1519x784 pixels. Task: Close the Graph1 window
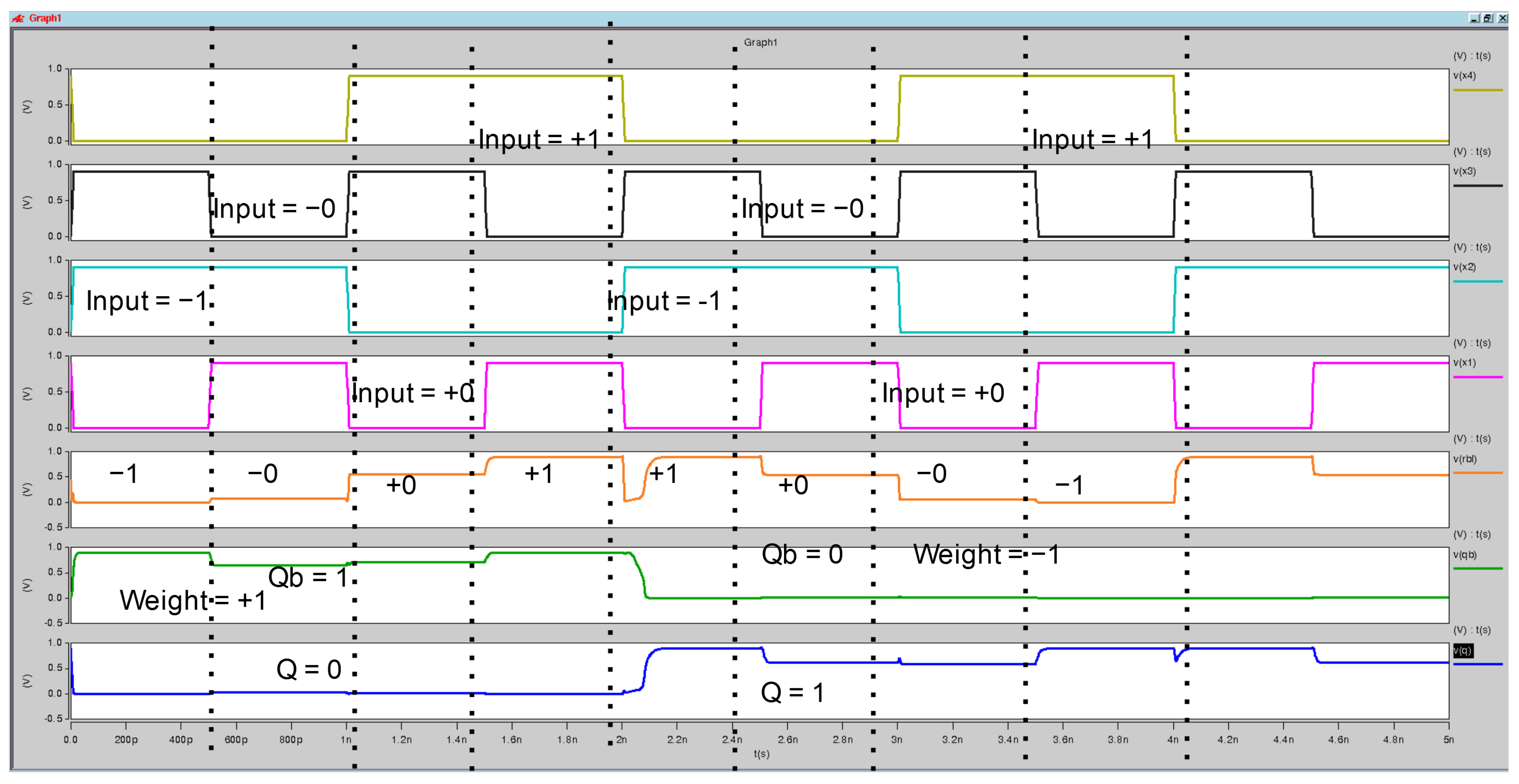(1503, 18)
